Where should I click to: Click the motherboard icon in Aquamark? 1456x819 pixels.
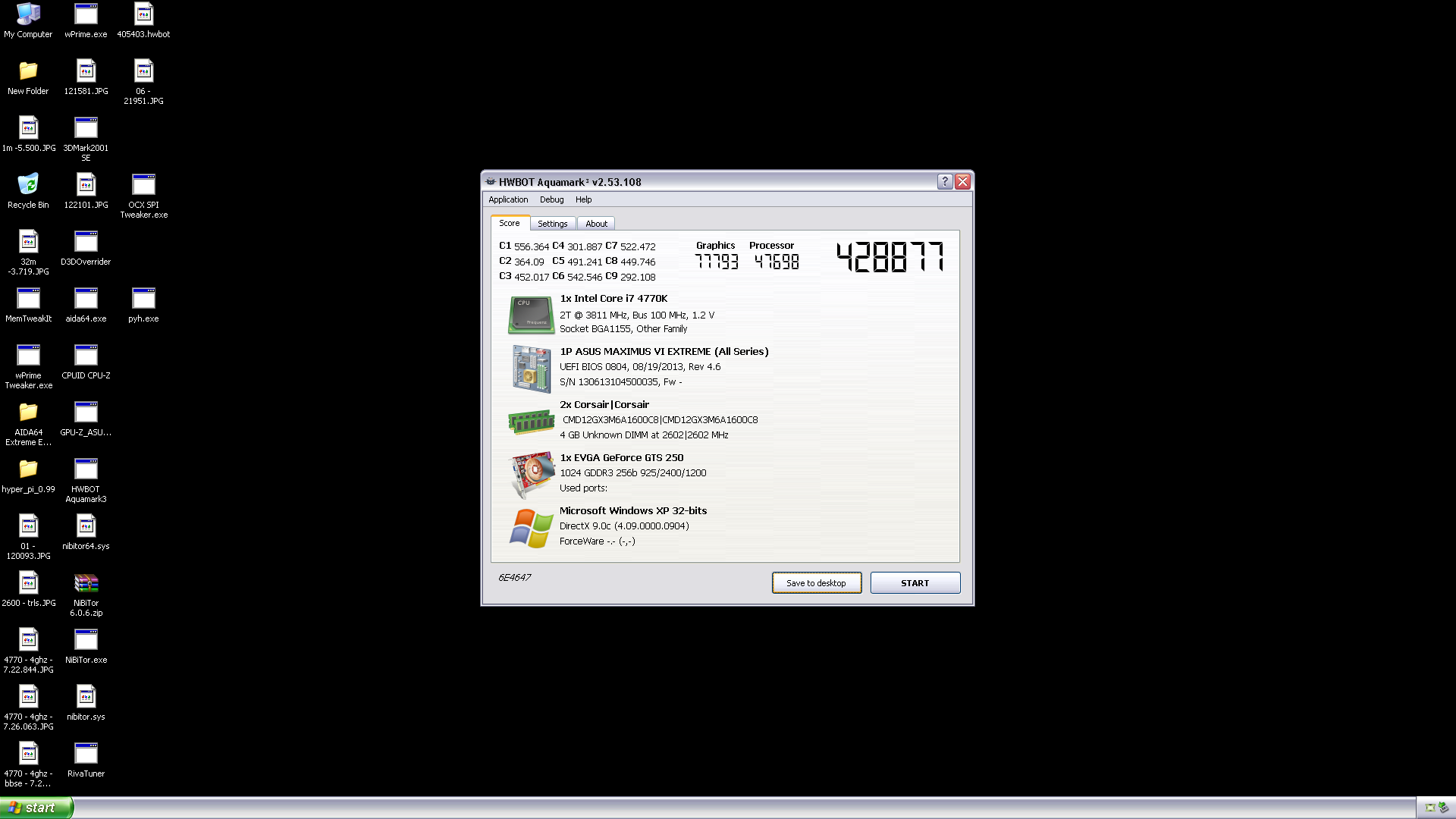pyautogui.click(x=531, y=369)
